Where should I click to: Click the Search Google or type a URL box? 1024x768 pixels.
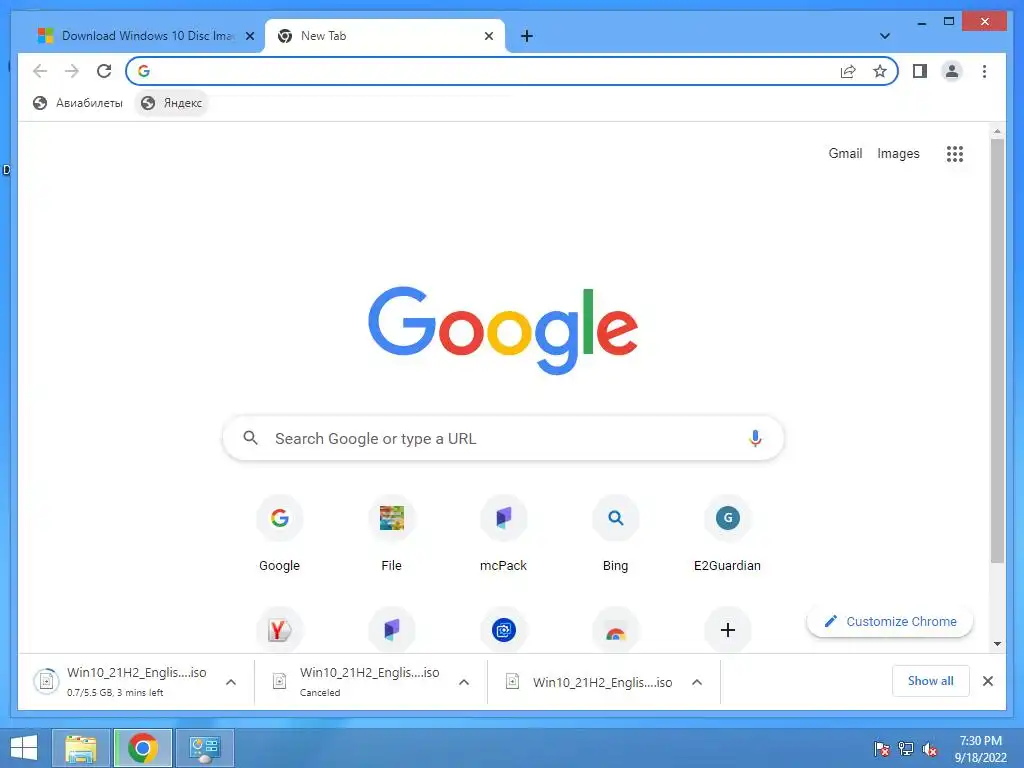(503, 438)
